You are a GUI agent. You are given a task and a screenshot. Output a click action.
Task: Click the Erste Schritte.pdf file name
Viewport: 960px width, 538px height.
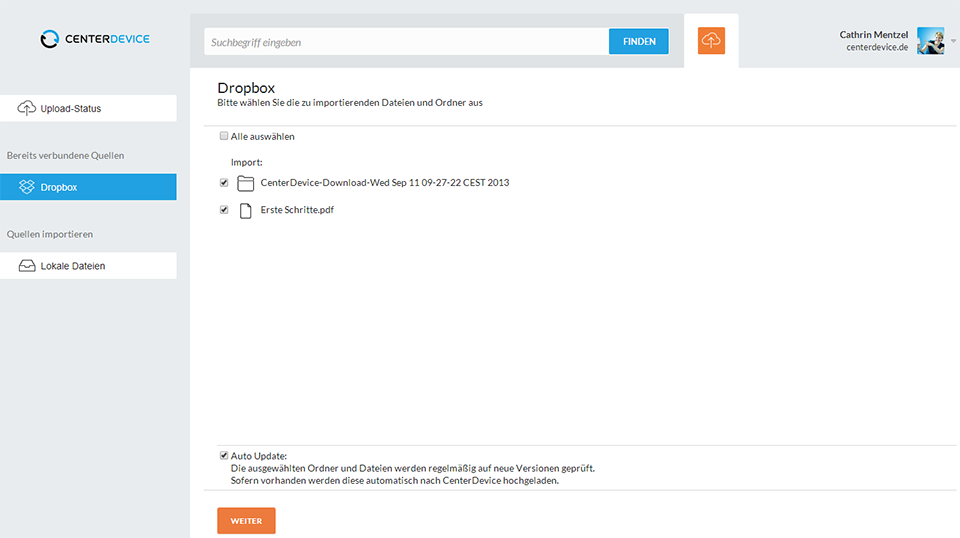[297, 209]
